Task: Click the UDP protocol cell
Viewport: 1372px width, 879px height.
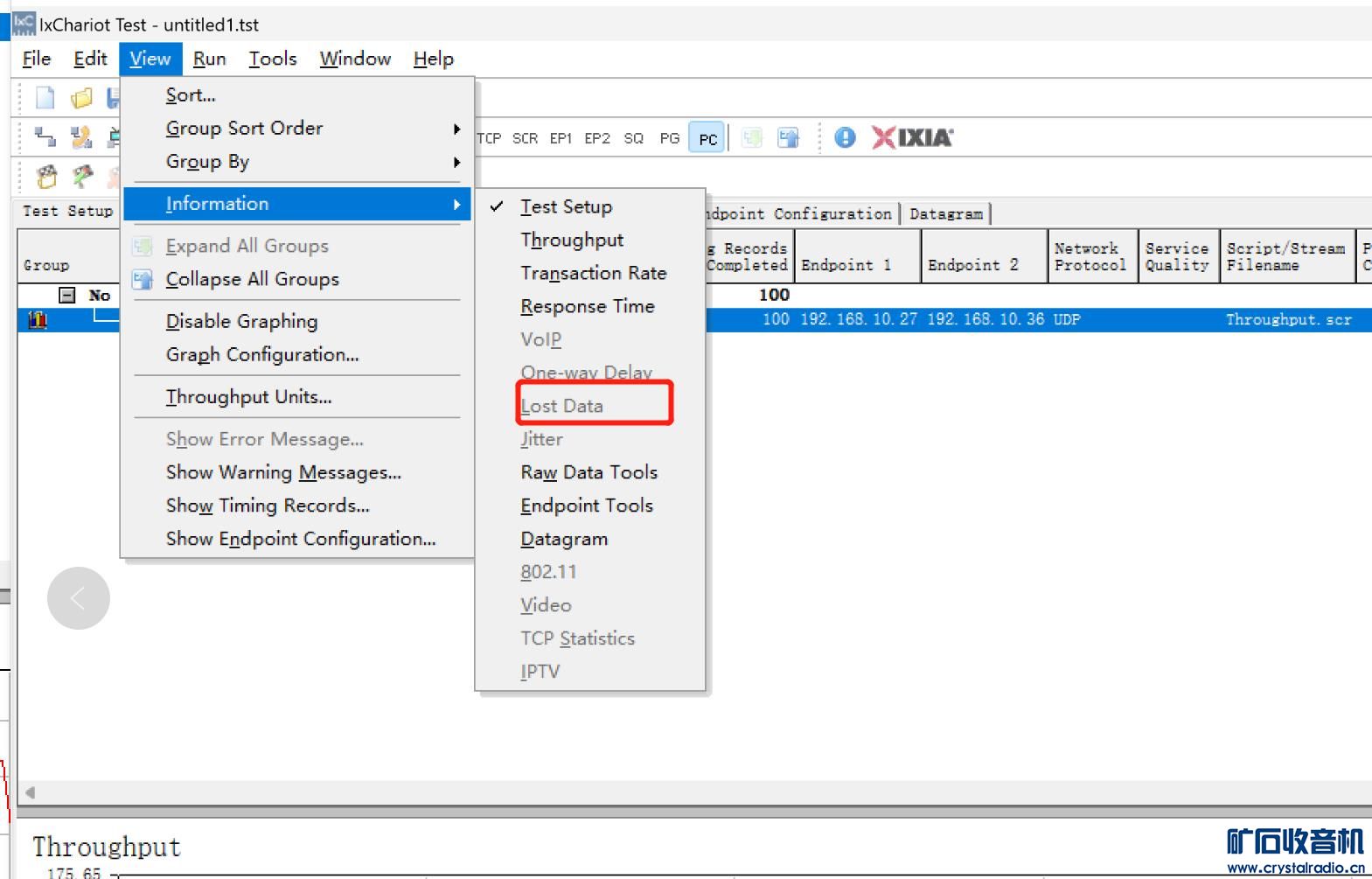Action: 1067,320
